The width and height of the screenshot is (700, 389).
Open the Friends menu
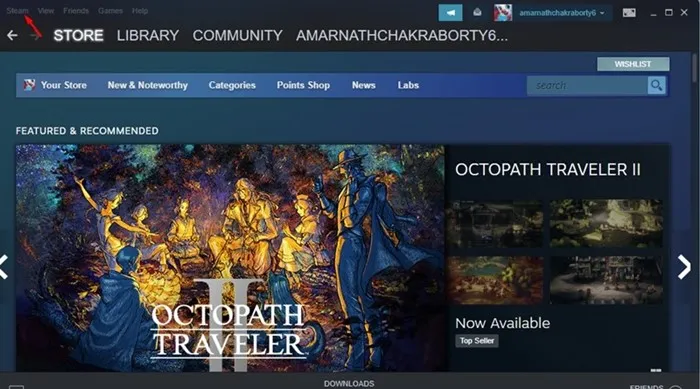(76, 11)
